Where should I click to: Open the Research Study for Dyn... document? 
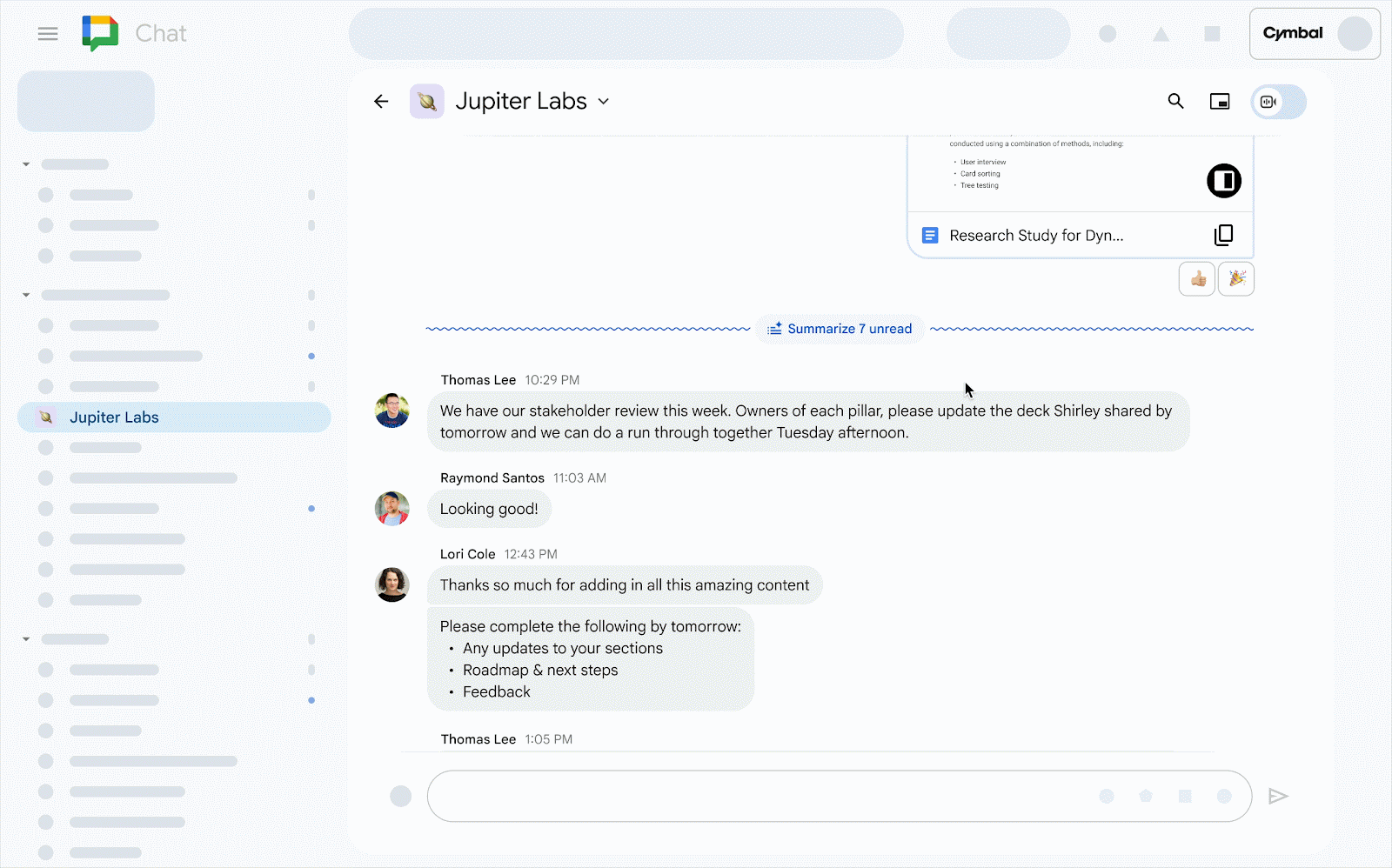point(1035,236)
